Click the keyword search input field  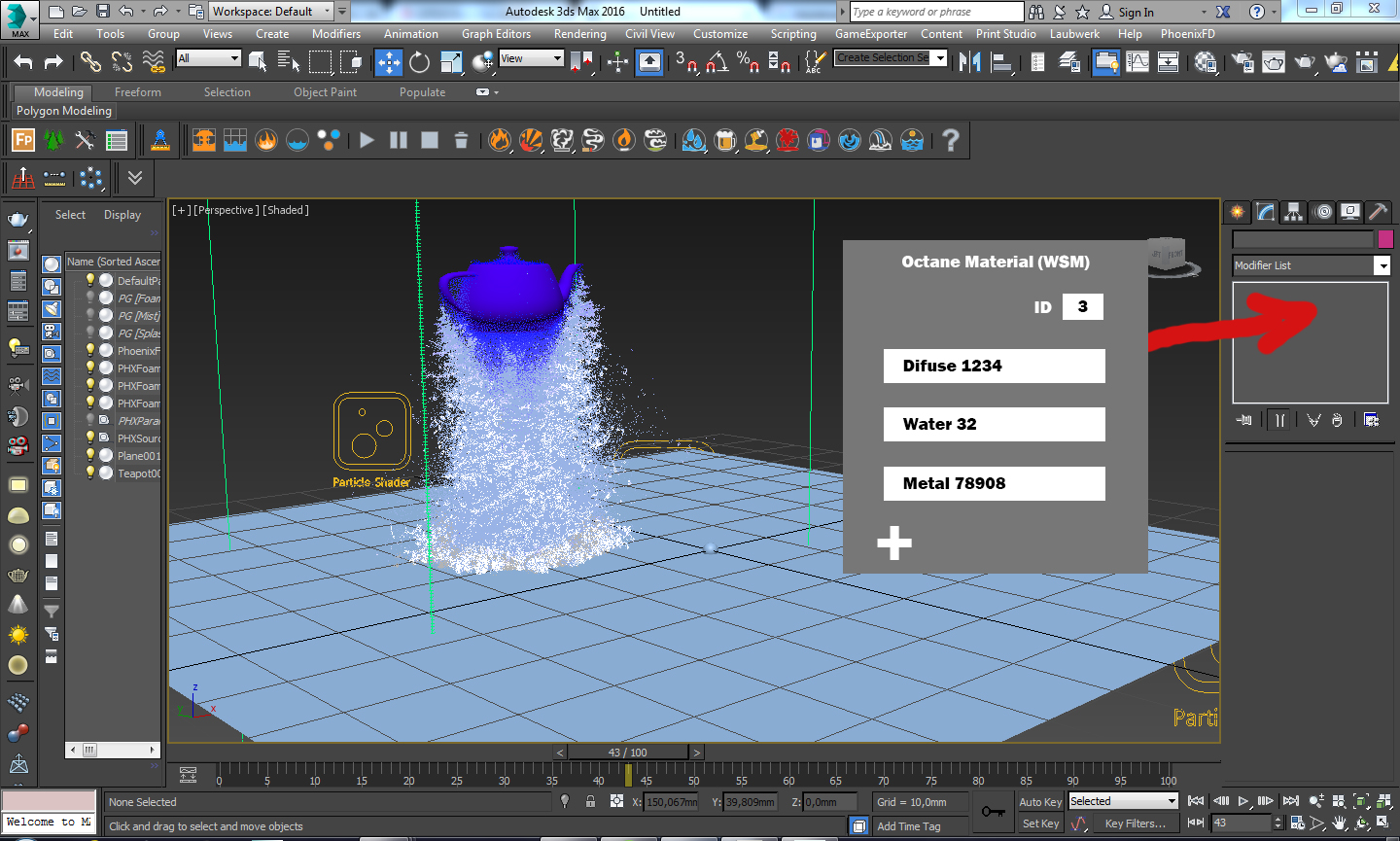(936, 12)
